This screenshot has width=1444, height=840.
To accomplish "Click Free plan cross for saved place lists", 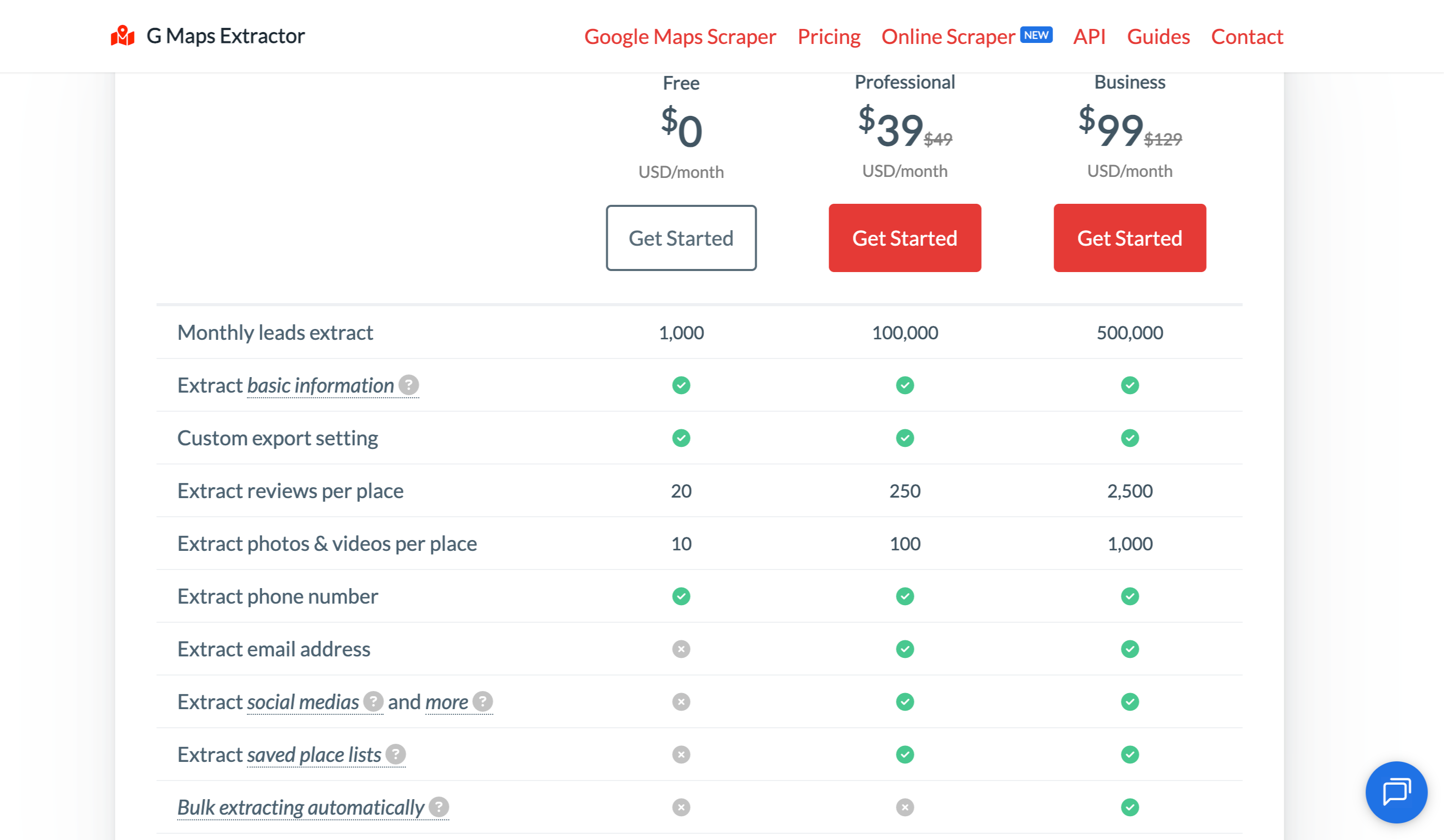I will point(681,754).
